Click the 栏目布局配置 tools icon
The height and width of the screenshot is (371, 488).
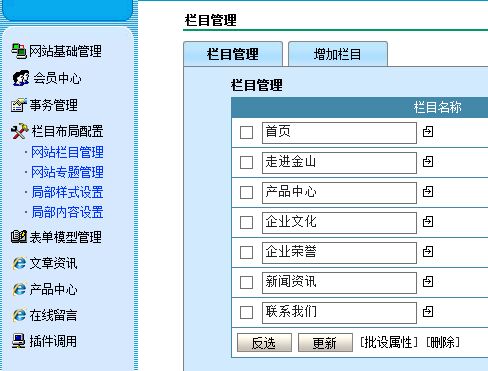[x=19, y=131]
